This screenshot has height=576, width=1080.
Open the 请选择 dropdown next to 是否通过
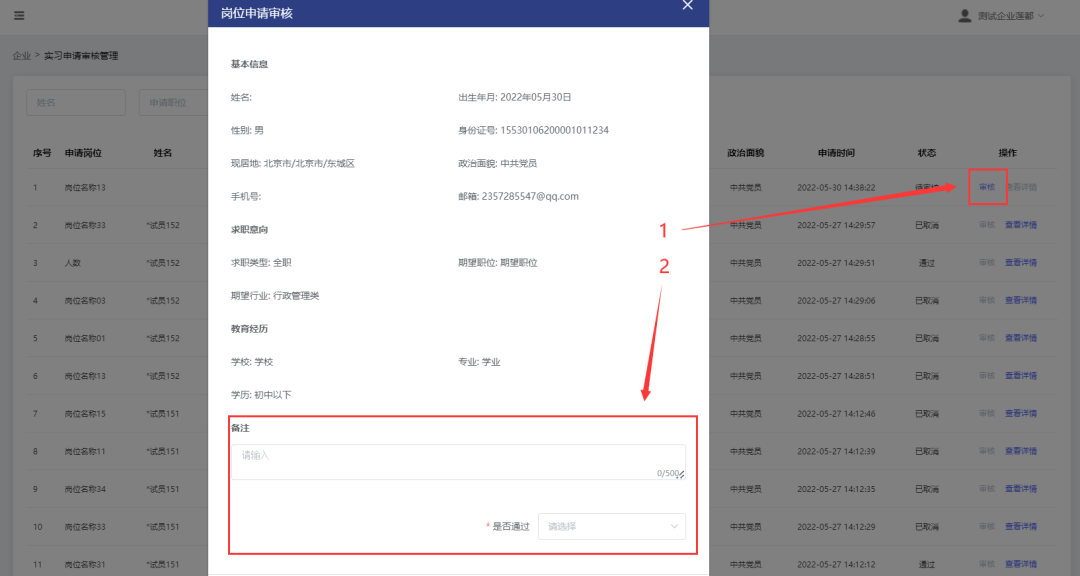611,526
